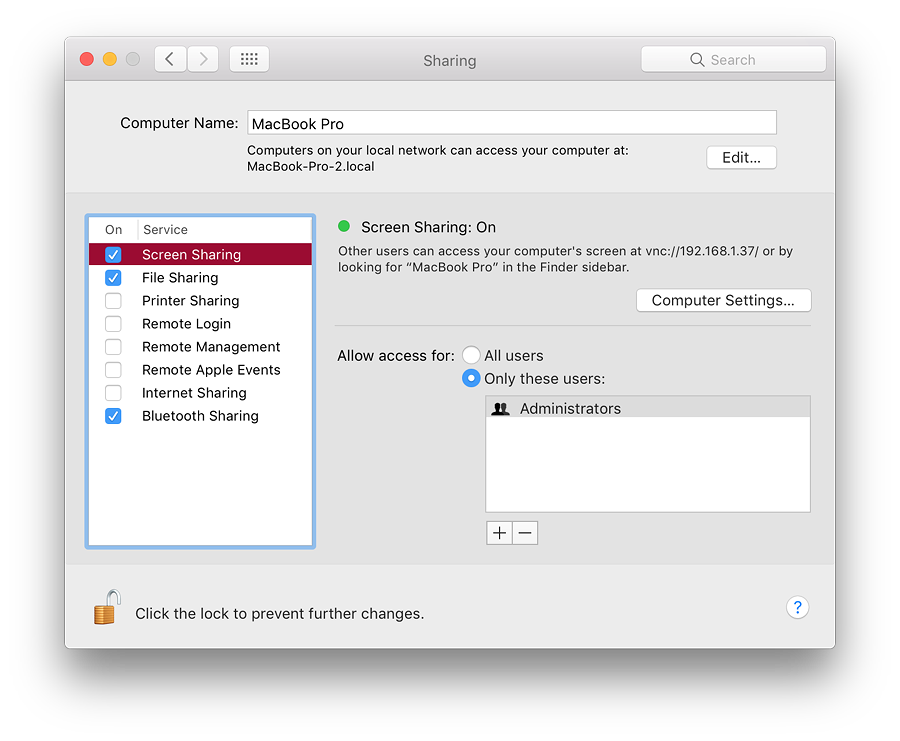900x741 pixels.
Task: Select the Printer Sharing service row
Action: [200, 301]
